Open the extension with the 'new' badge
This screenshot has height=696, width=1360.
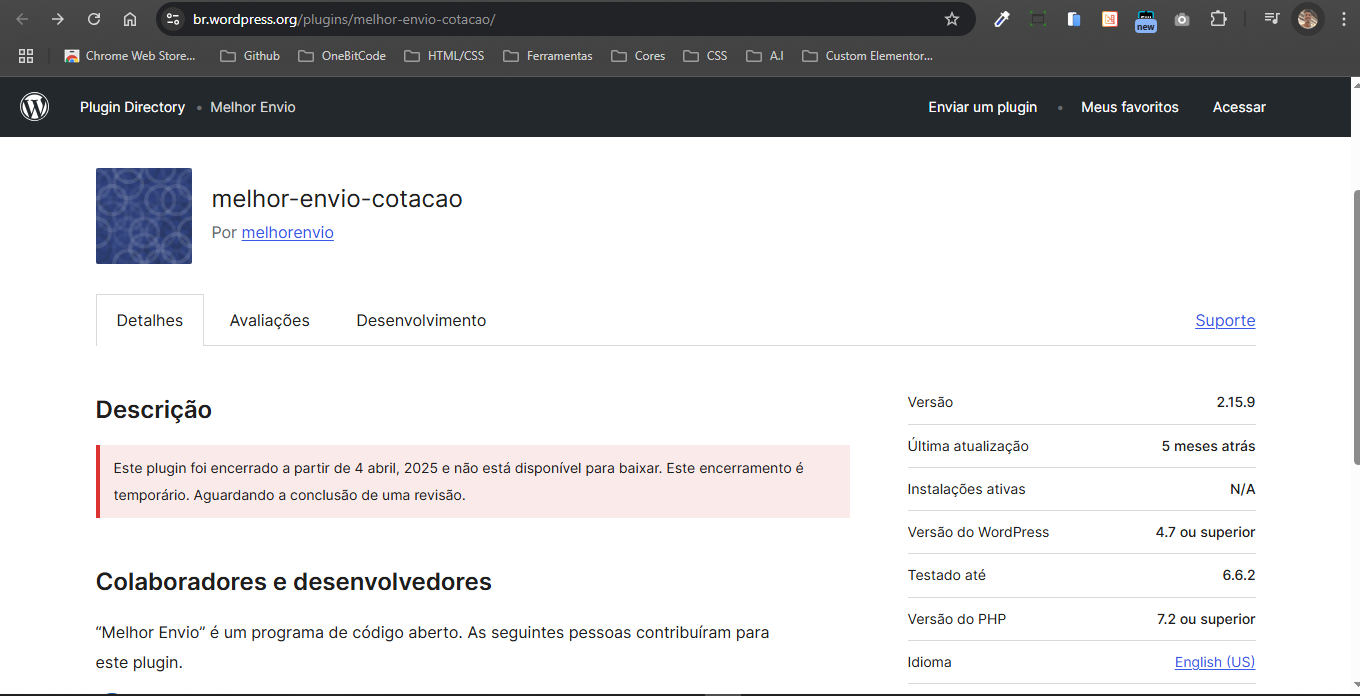coord(1146,20)
